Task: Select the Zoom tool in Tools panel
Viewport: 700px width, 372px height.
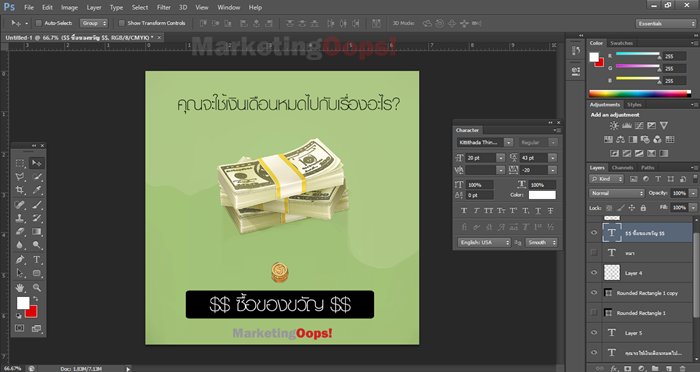Action: [x=37, y=287]
